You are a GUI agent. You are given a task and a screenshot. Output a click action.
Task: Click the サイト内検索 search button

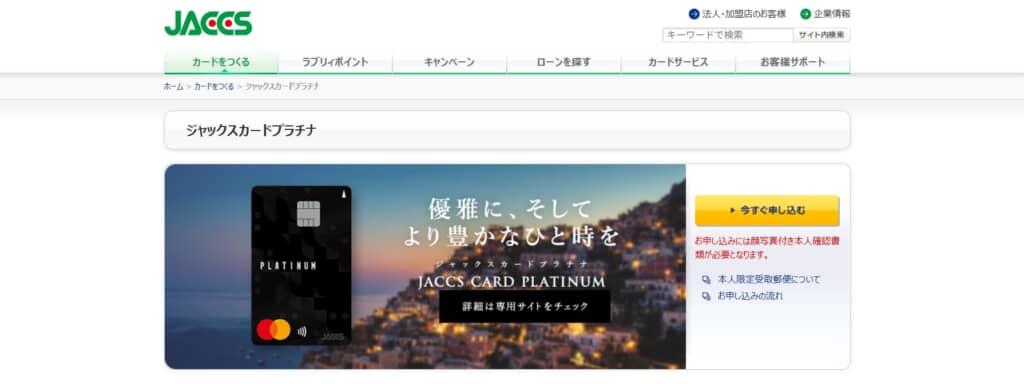point(822,35)
